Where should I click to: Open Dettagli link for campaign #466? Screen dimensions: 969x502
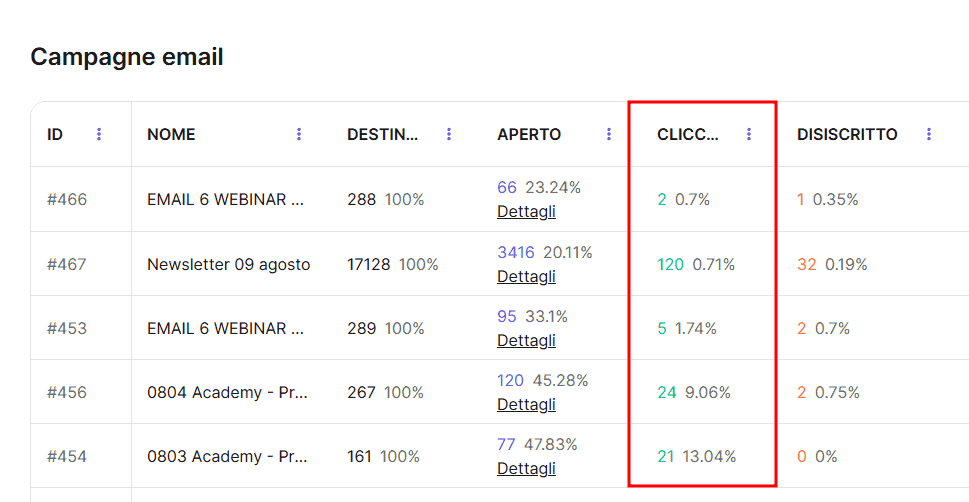point(527,211)
